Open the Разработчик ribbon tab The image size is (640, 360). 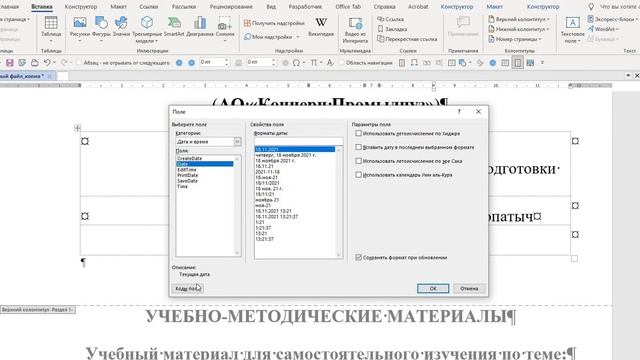305,7
